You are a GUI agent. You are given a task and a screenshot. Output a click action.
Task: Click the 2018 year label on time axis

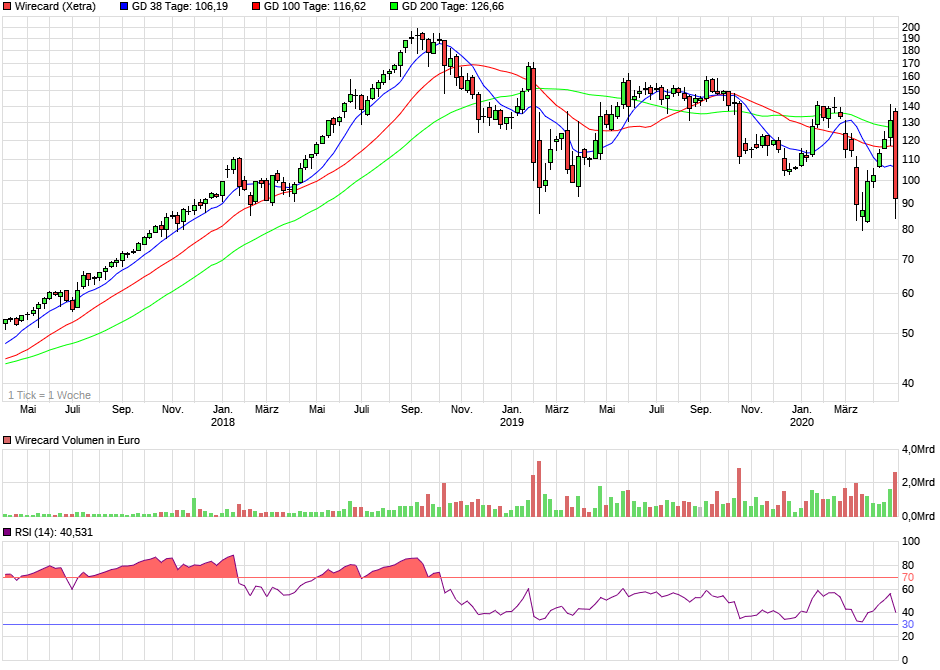222,422
